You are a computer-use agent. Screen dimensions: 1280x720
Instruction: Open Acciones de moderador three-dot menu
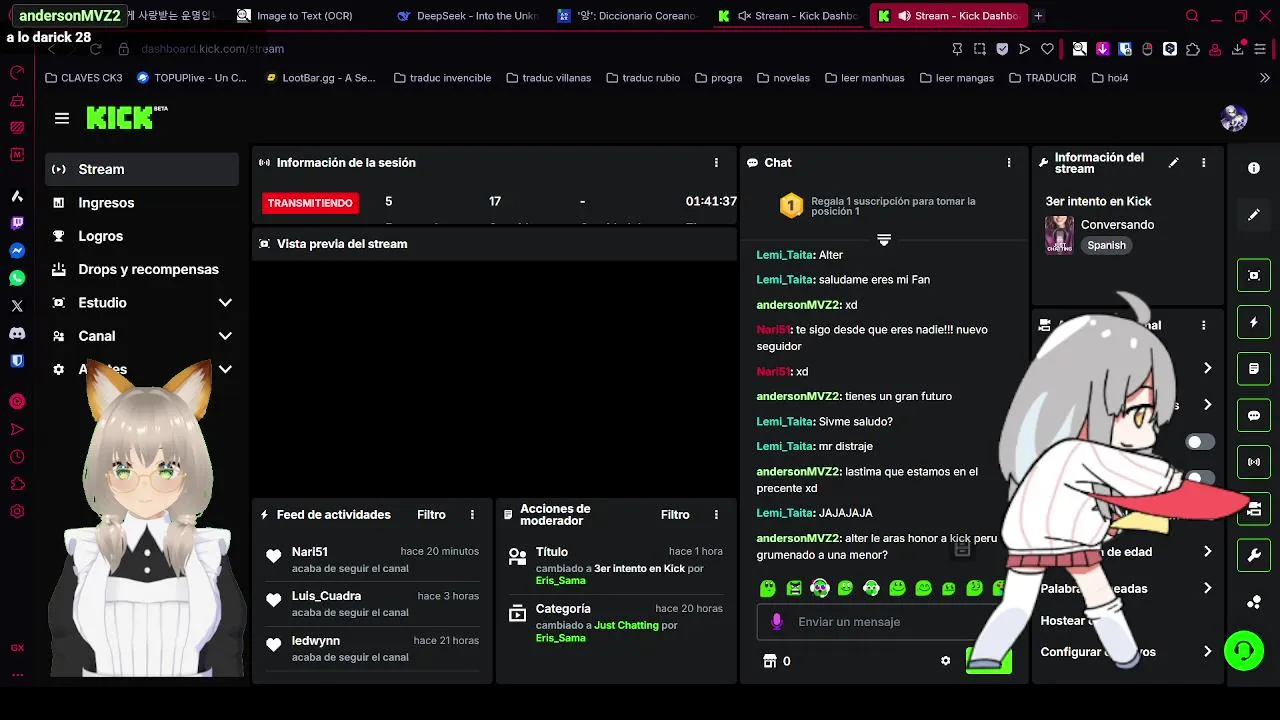716,515
